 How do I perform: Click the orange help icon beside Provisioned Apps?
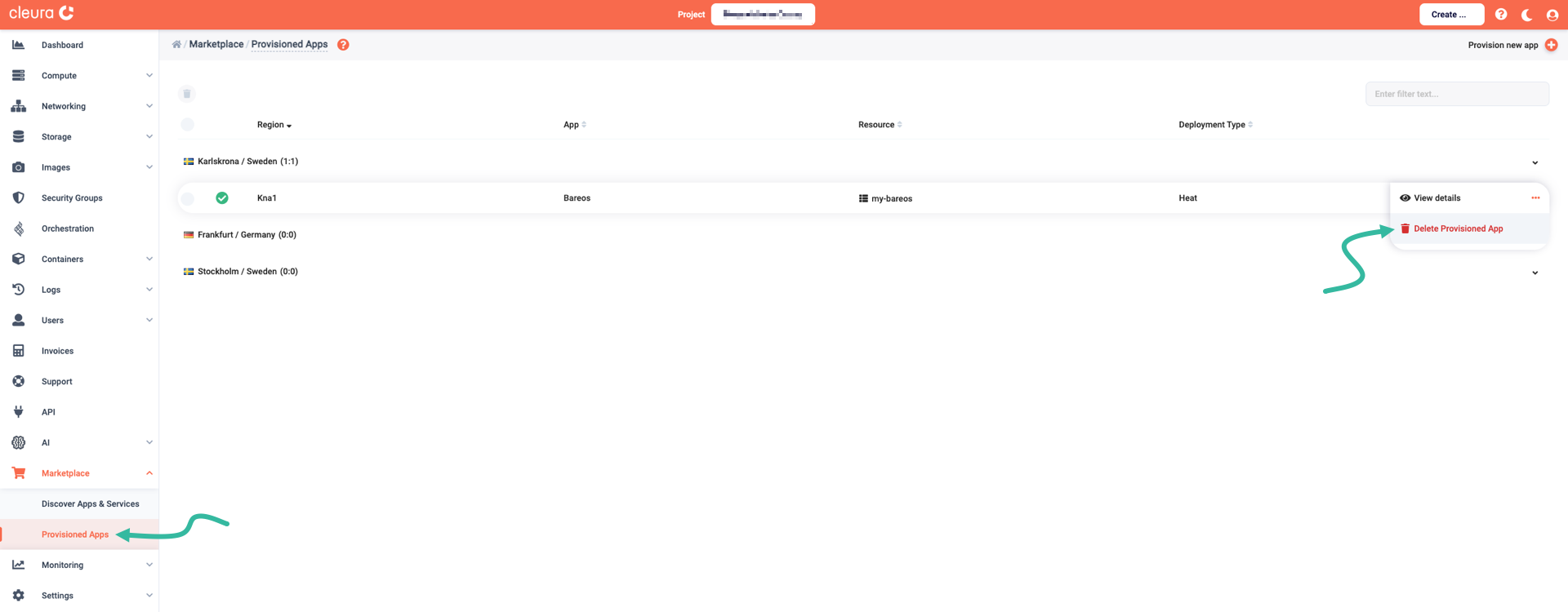343,45
